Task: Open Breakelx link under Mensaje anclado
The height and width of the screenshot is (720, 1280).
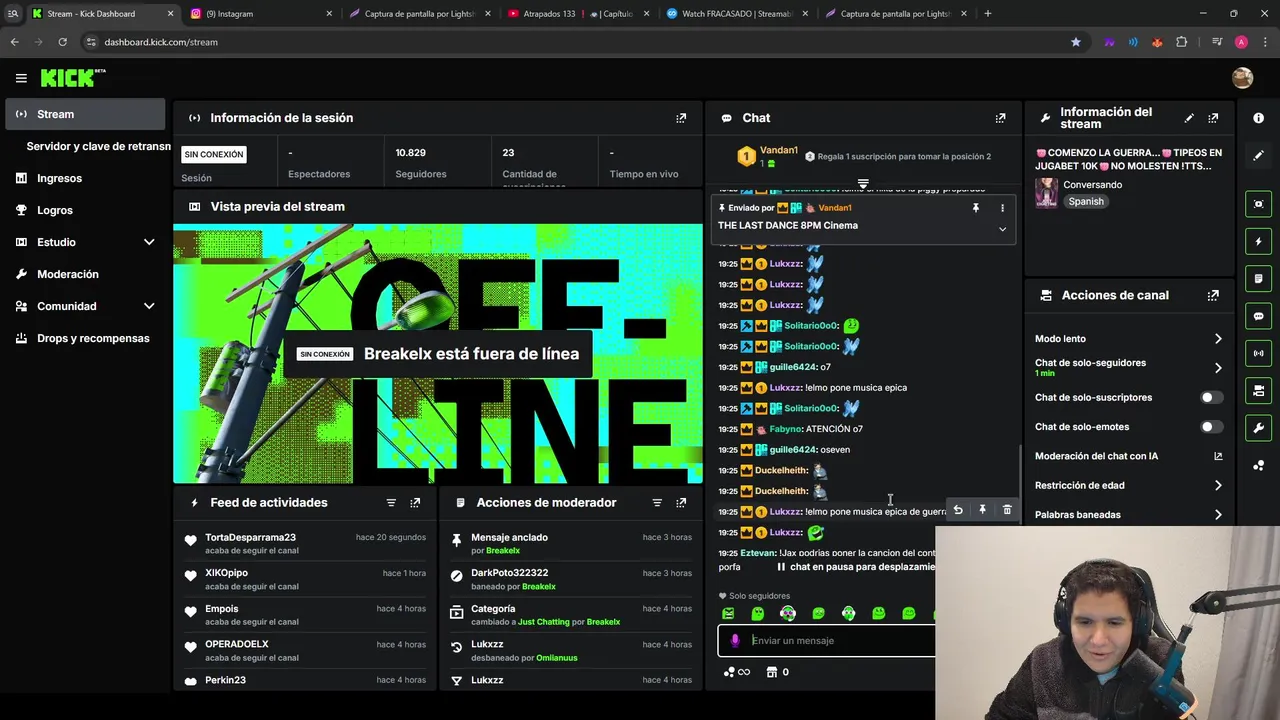Action: click(503, 551)
